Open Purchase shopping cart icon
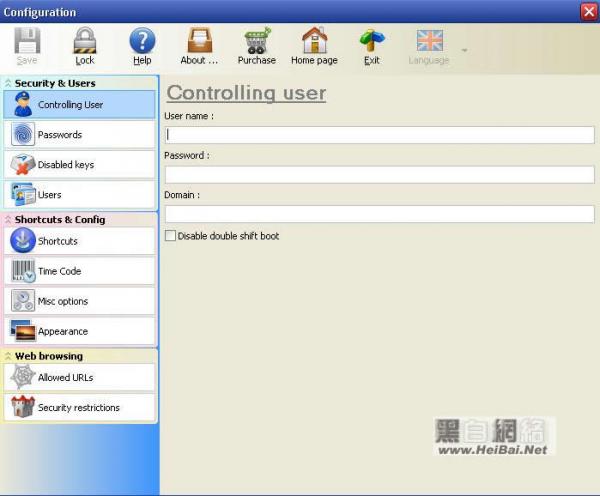Screen dimensions: 600x496 pos(257,42)
